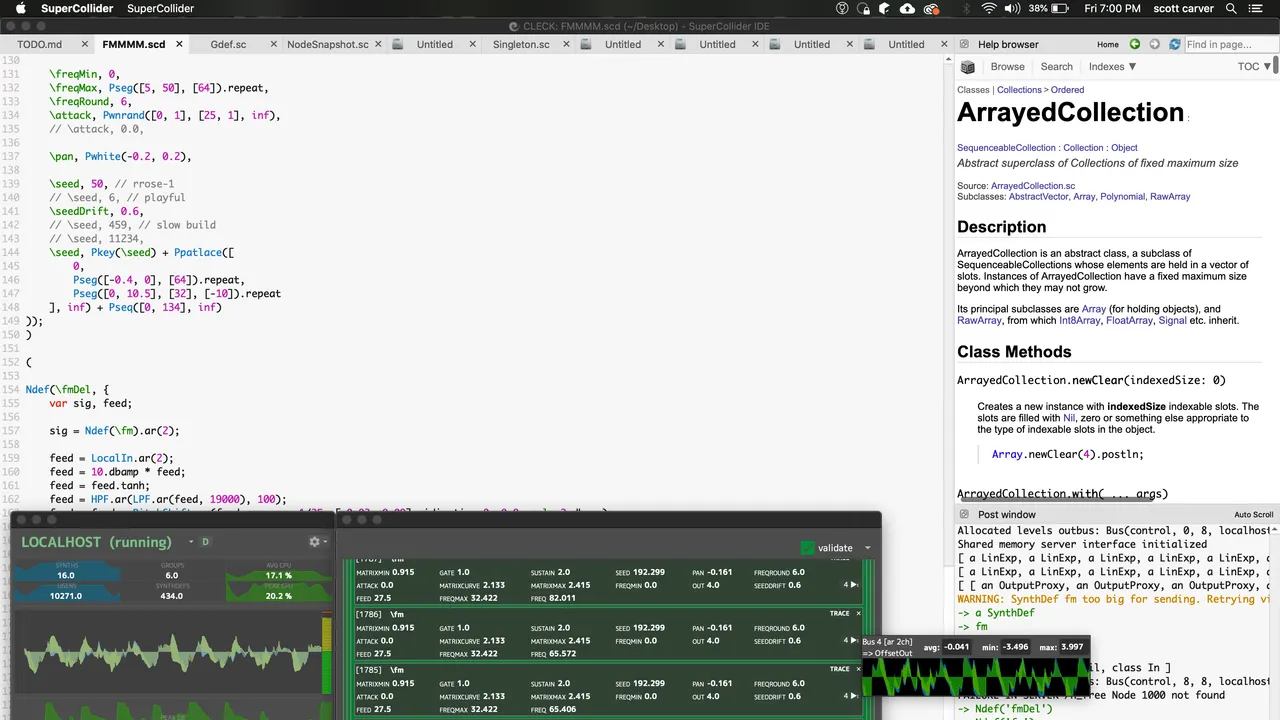1280x720 pixels.
Task: Open the FloatArray link
Action: (1127, 321)
